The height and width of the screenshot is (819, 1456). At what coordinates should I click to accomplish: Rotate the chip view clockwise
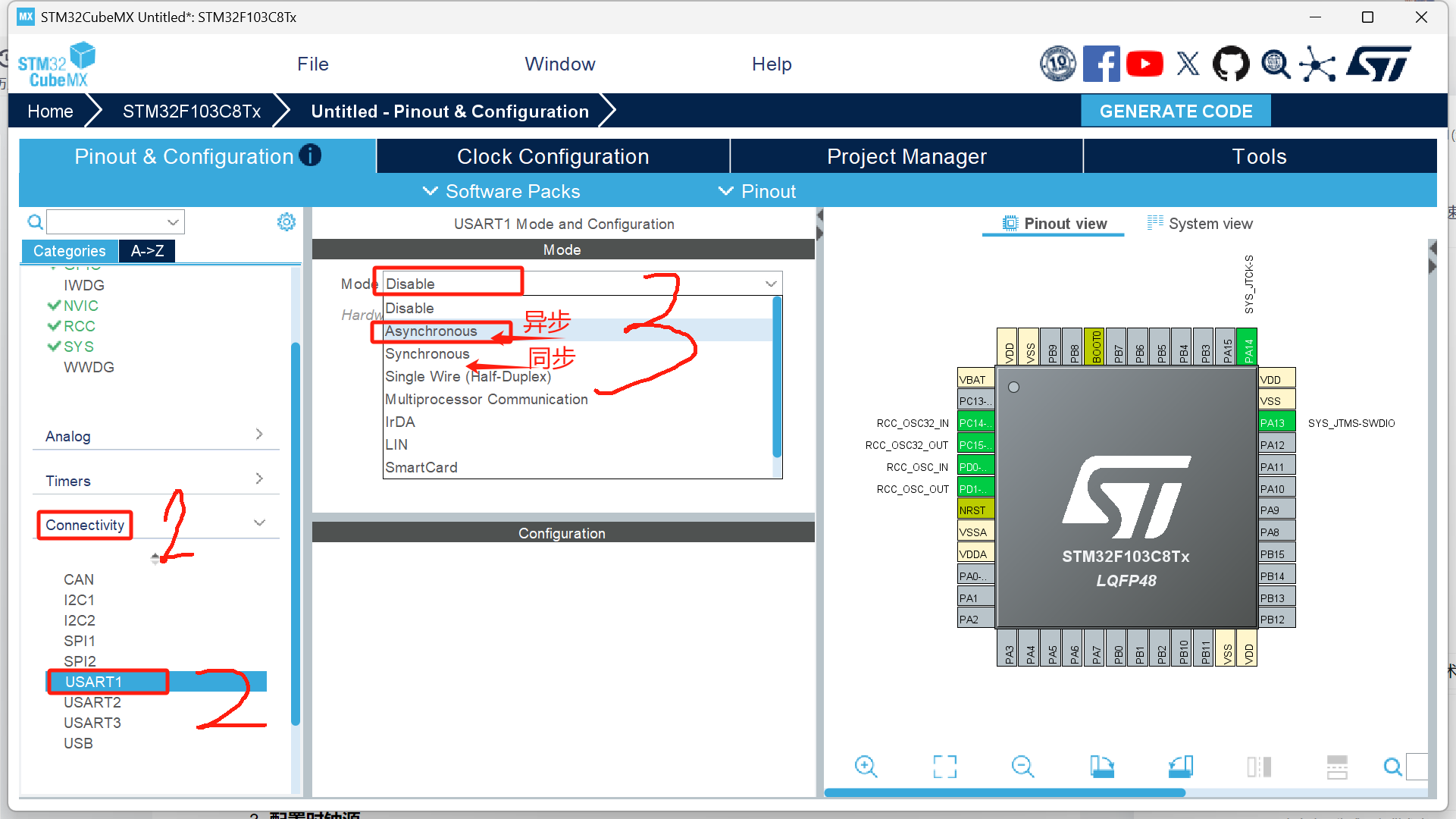pyautogui.click(x=1101, y=767)
